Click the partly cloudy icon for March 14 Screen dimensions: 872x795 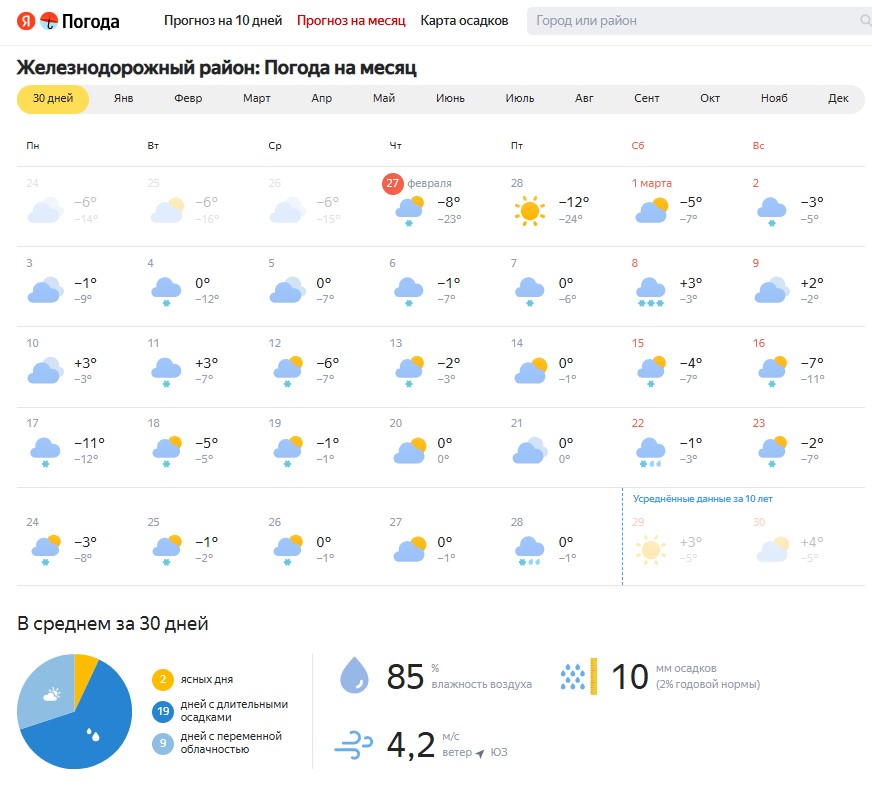(x=531, y=371)
